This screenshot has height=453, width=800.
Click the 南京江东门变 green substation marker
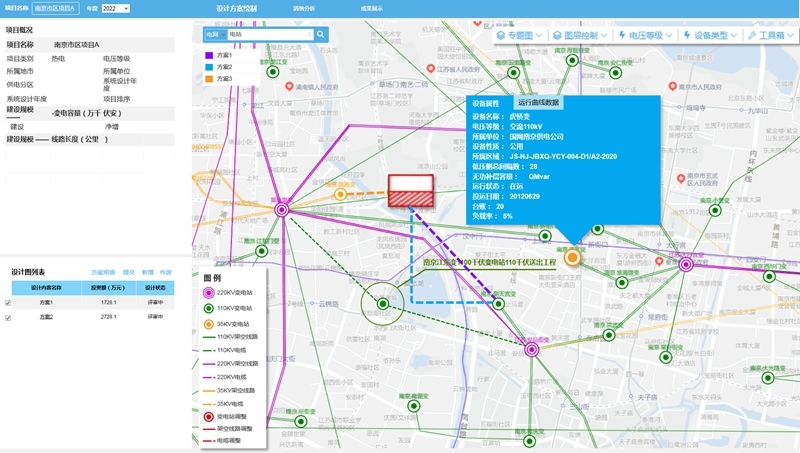[x=261, y=250]
